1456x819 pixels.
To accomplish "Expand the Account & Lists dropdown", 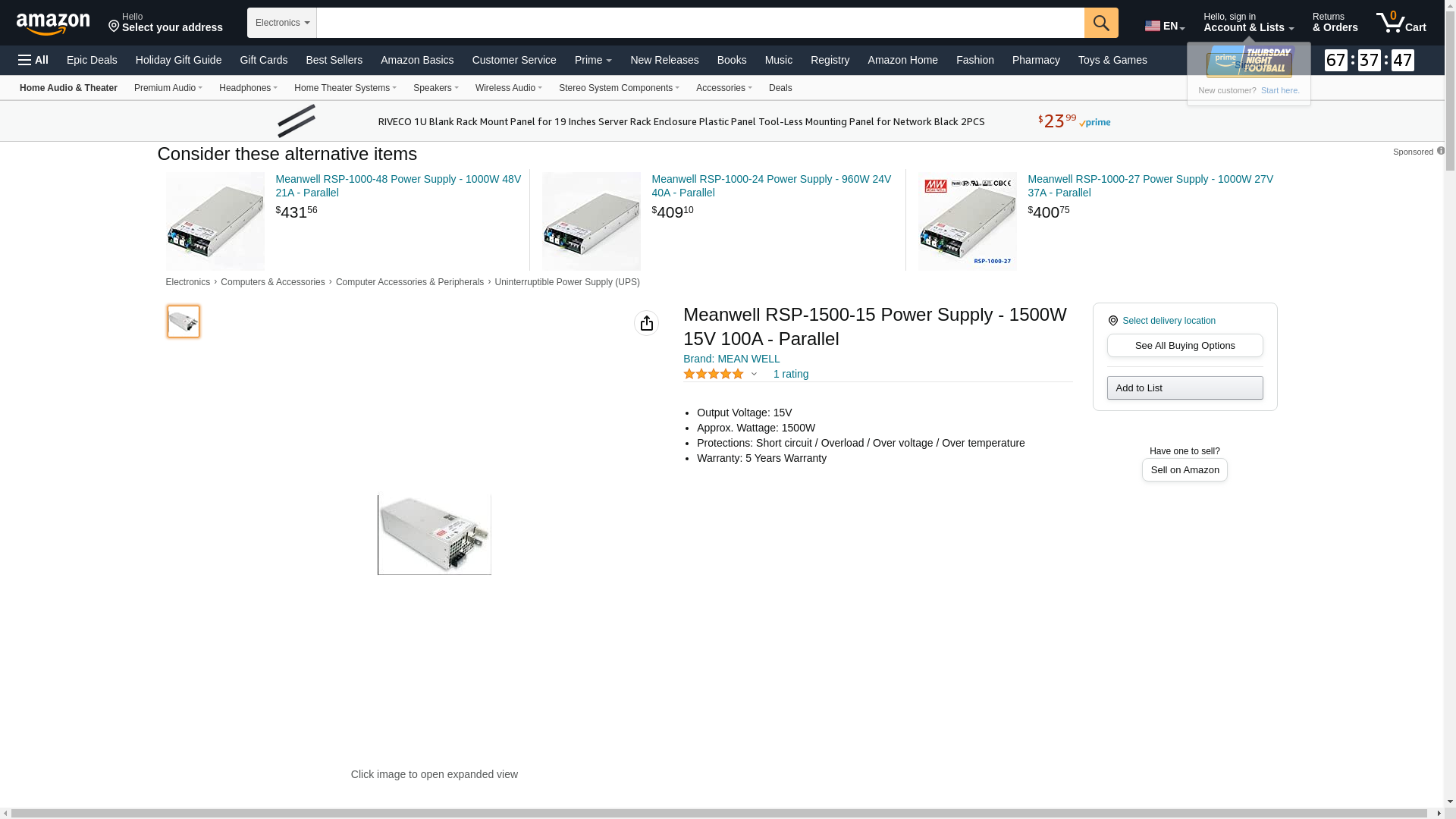I will (1248, 23).
